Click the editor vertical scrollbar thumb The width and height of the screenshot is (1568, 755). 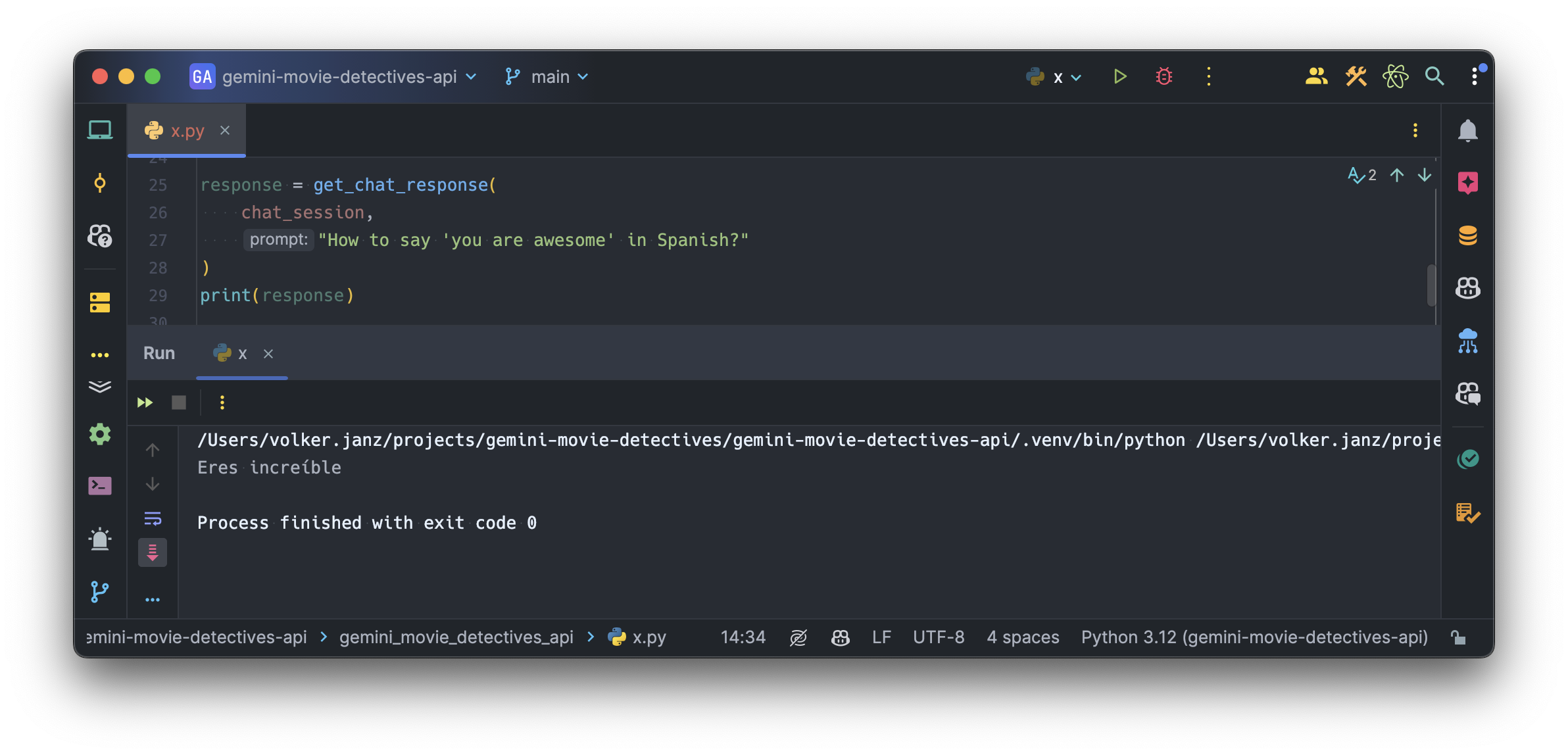coord(1431,285)
